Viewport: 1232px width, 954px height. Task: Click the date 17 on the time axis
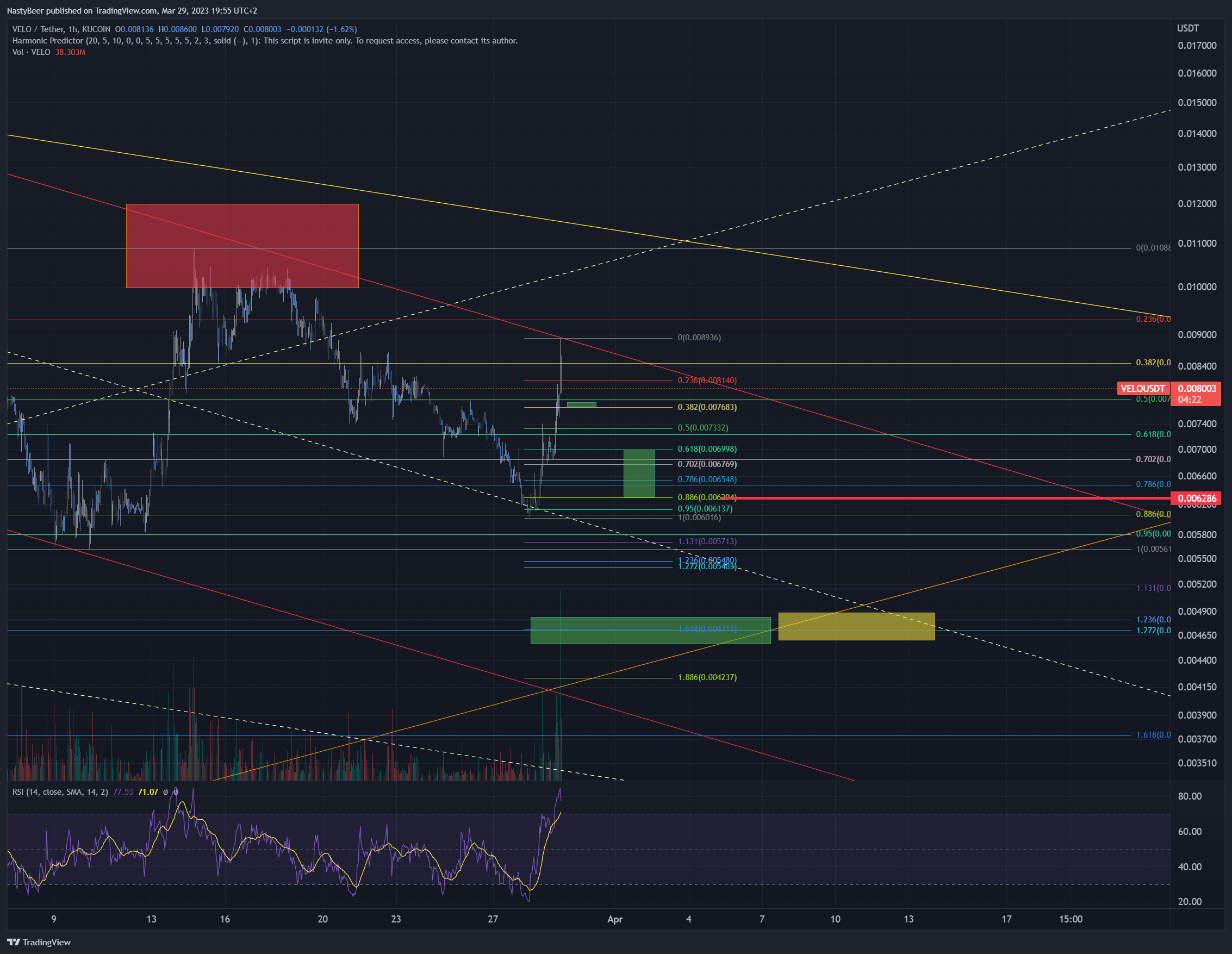tap(1006, 919)
